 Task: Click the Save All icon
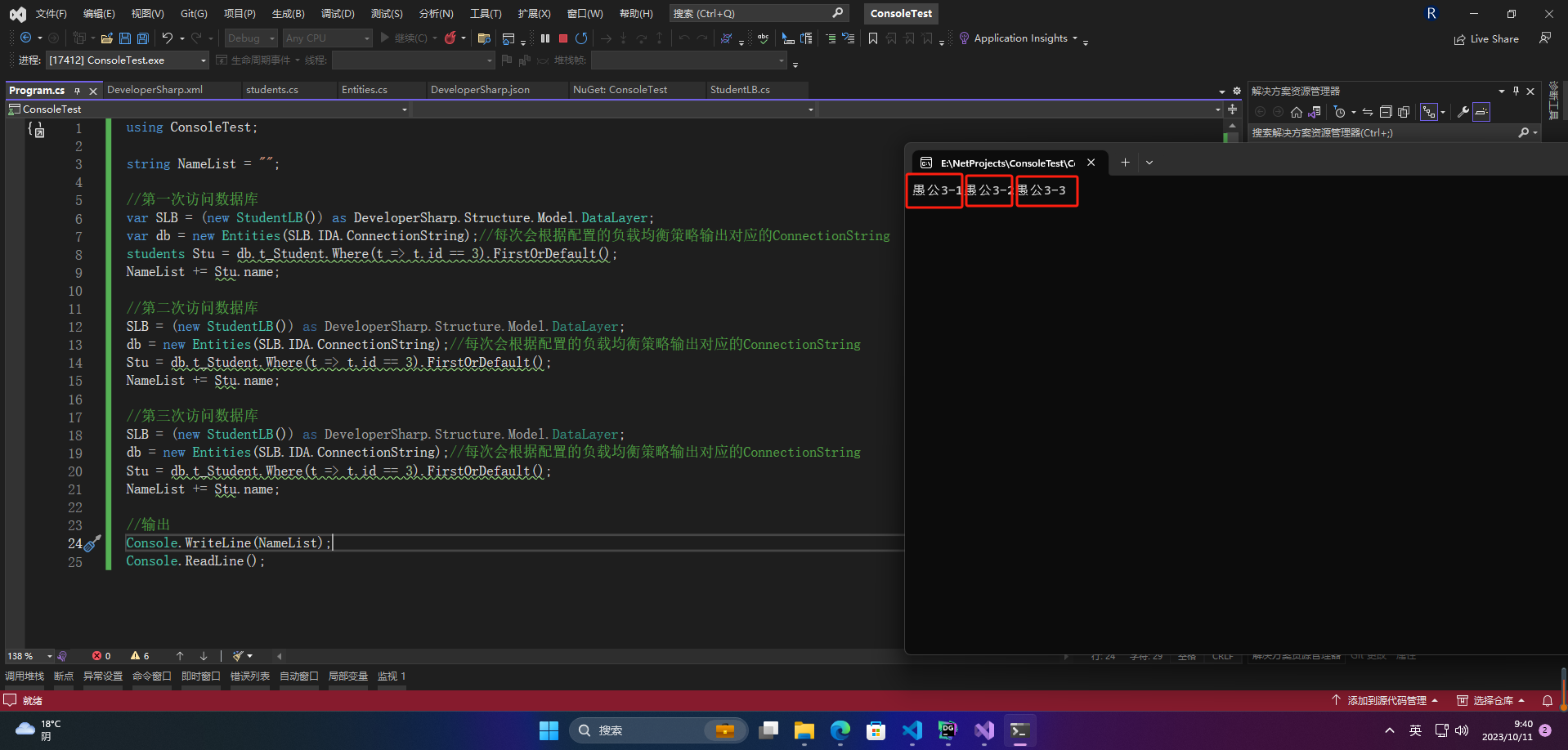pyautogui.click(x=142, y=38)
